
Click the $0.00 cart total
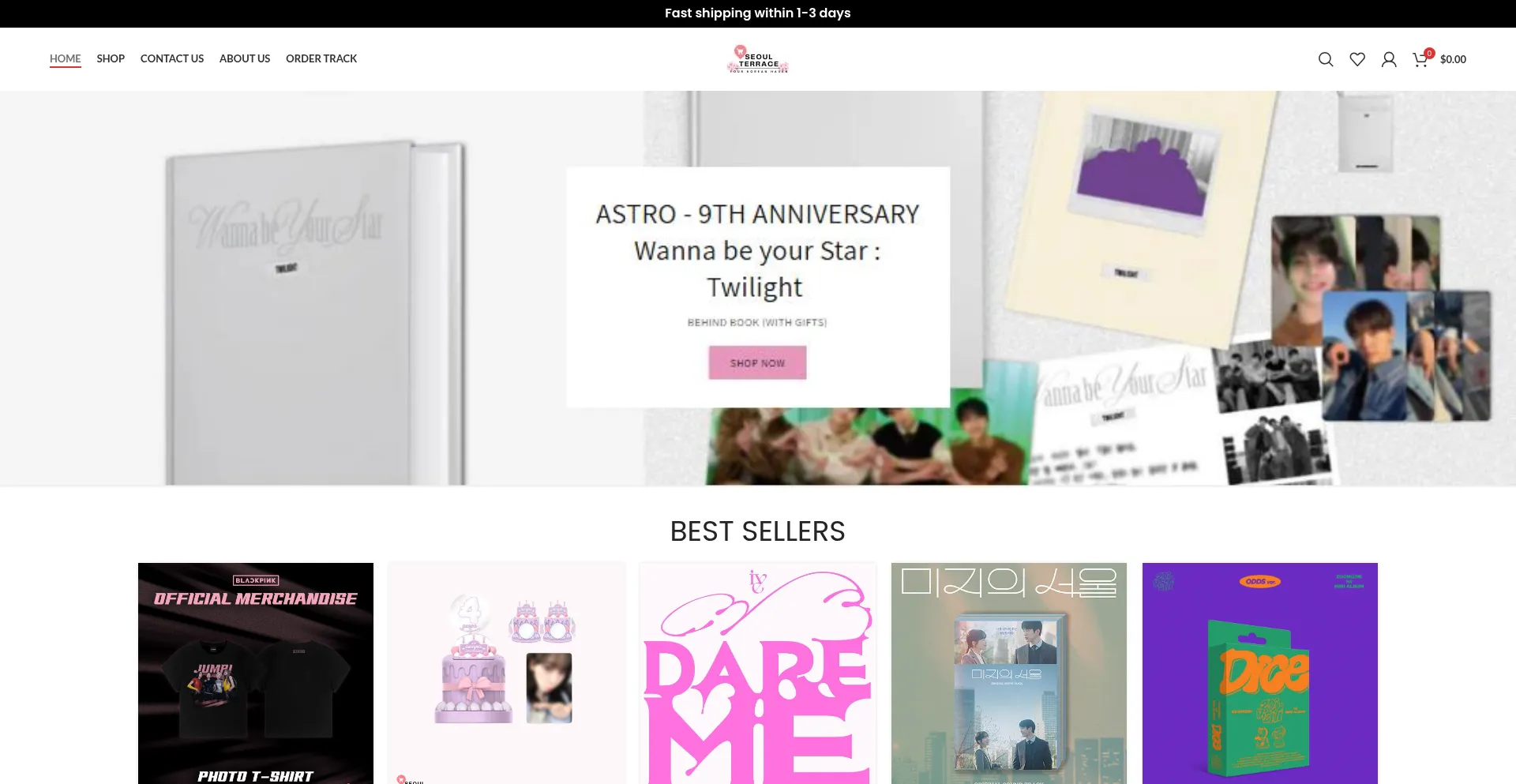(1453, 59)
